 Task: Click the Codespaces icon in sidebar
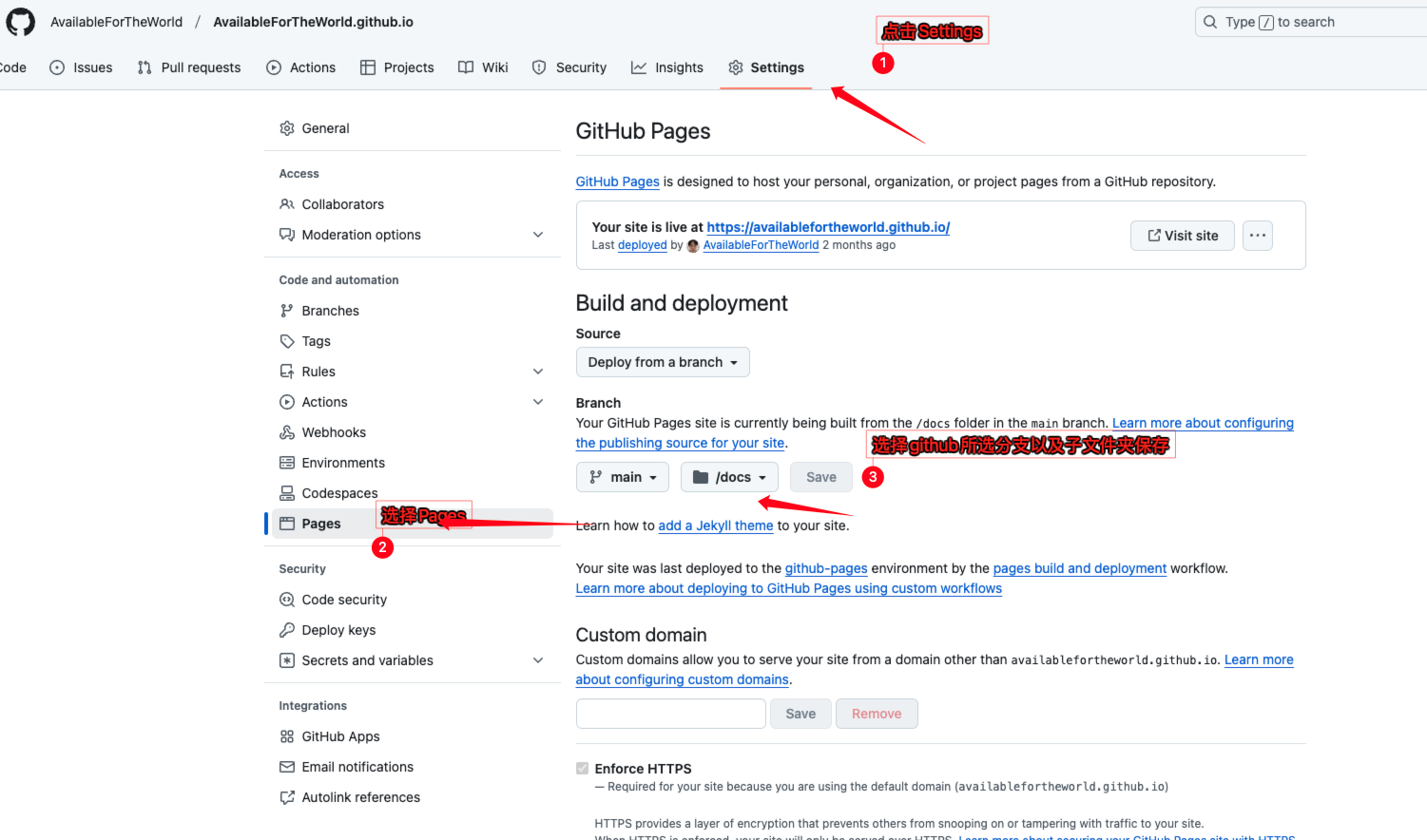[287, 493]
